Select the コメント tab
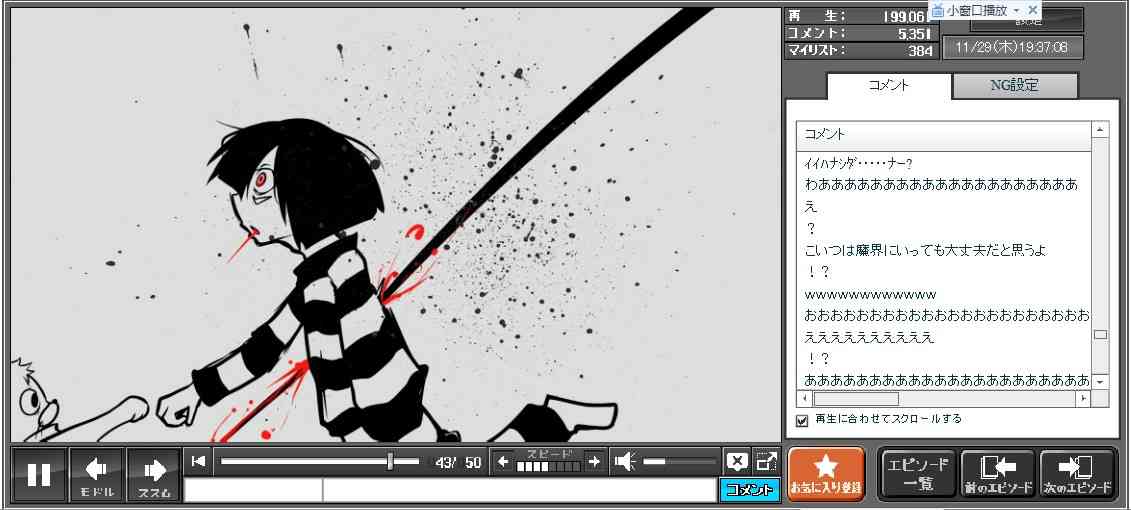Viewport: 1131px width, 510px height. pyautogui.click(x=888, y=86)
